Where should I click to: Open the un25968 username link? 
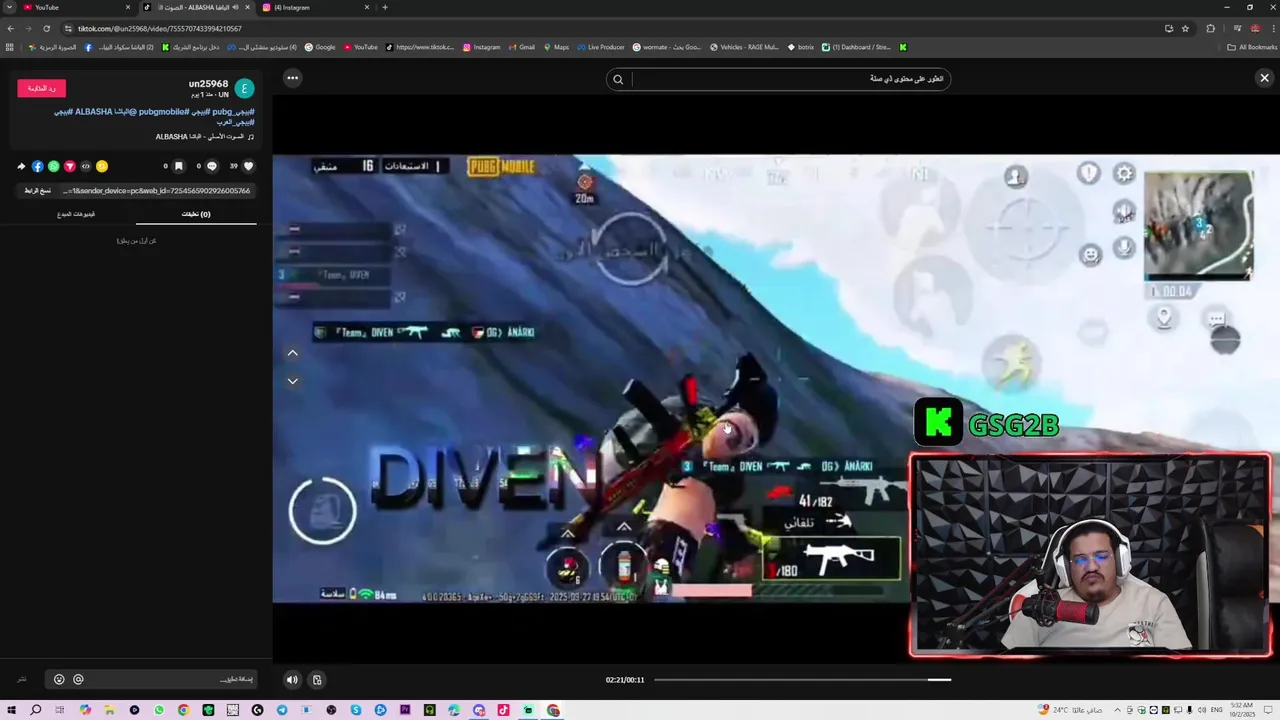click(x=208, y=84)
